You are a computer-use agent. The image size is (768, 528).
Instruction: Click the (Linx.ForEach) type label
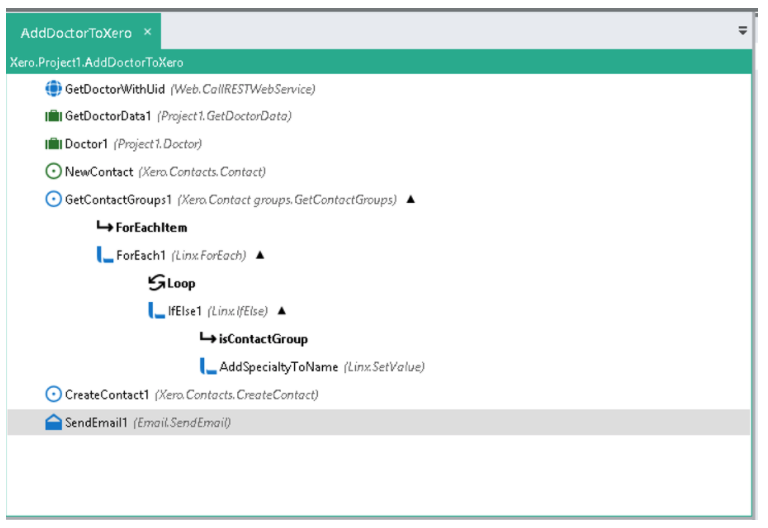pos(209,256)
